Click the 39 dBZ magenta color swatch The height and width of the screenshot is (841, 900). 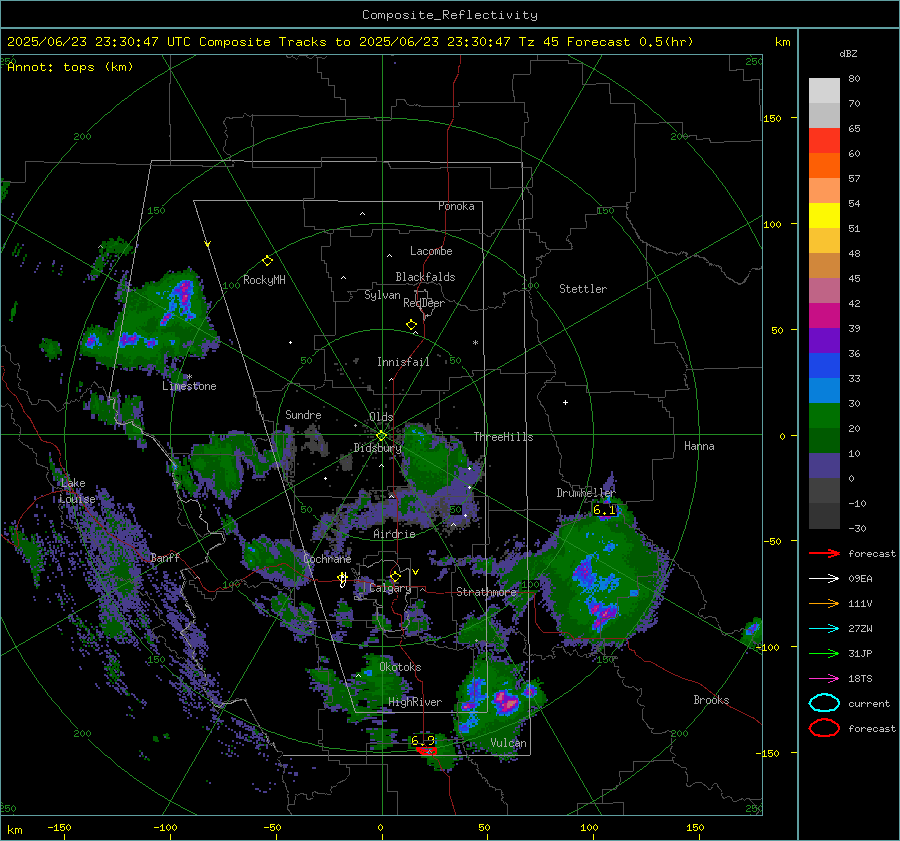click(824, 316)
